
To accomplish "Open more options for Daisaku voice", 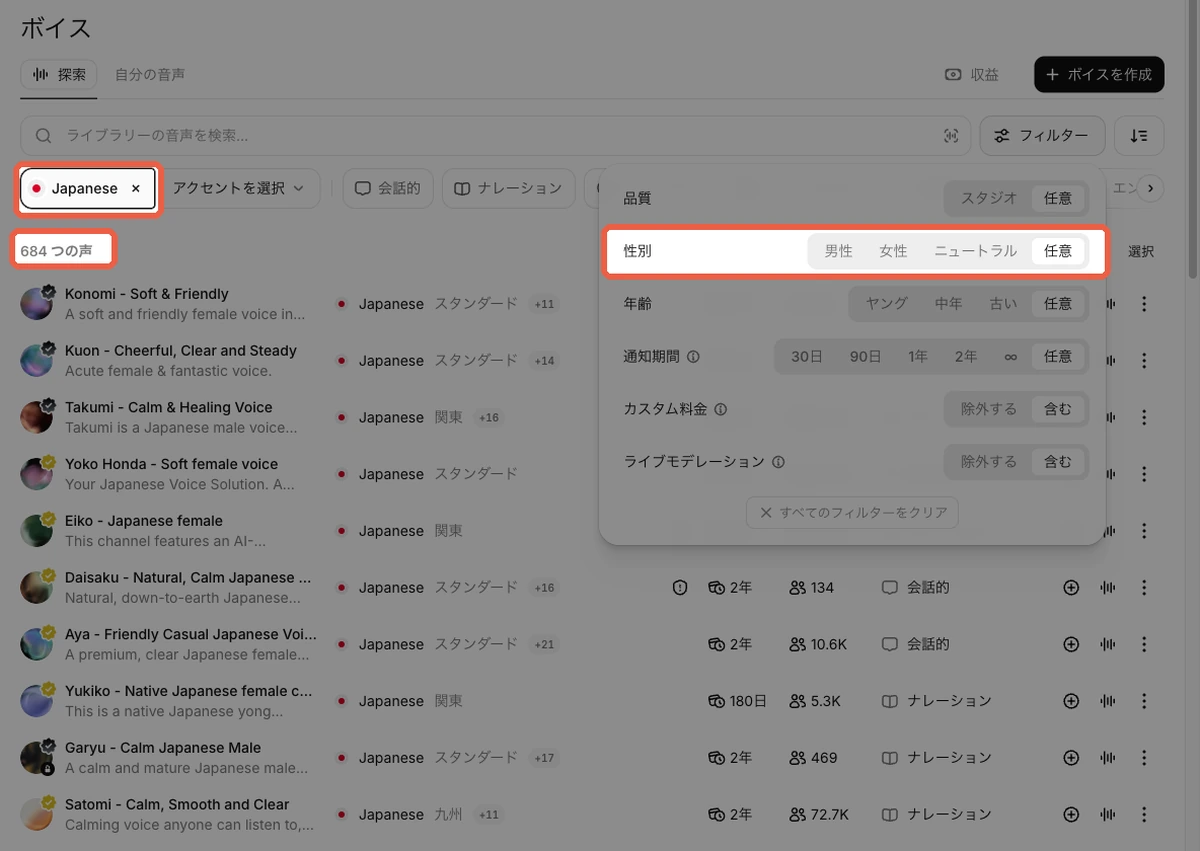I will coord(1144,588).
